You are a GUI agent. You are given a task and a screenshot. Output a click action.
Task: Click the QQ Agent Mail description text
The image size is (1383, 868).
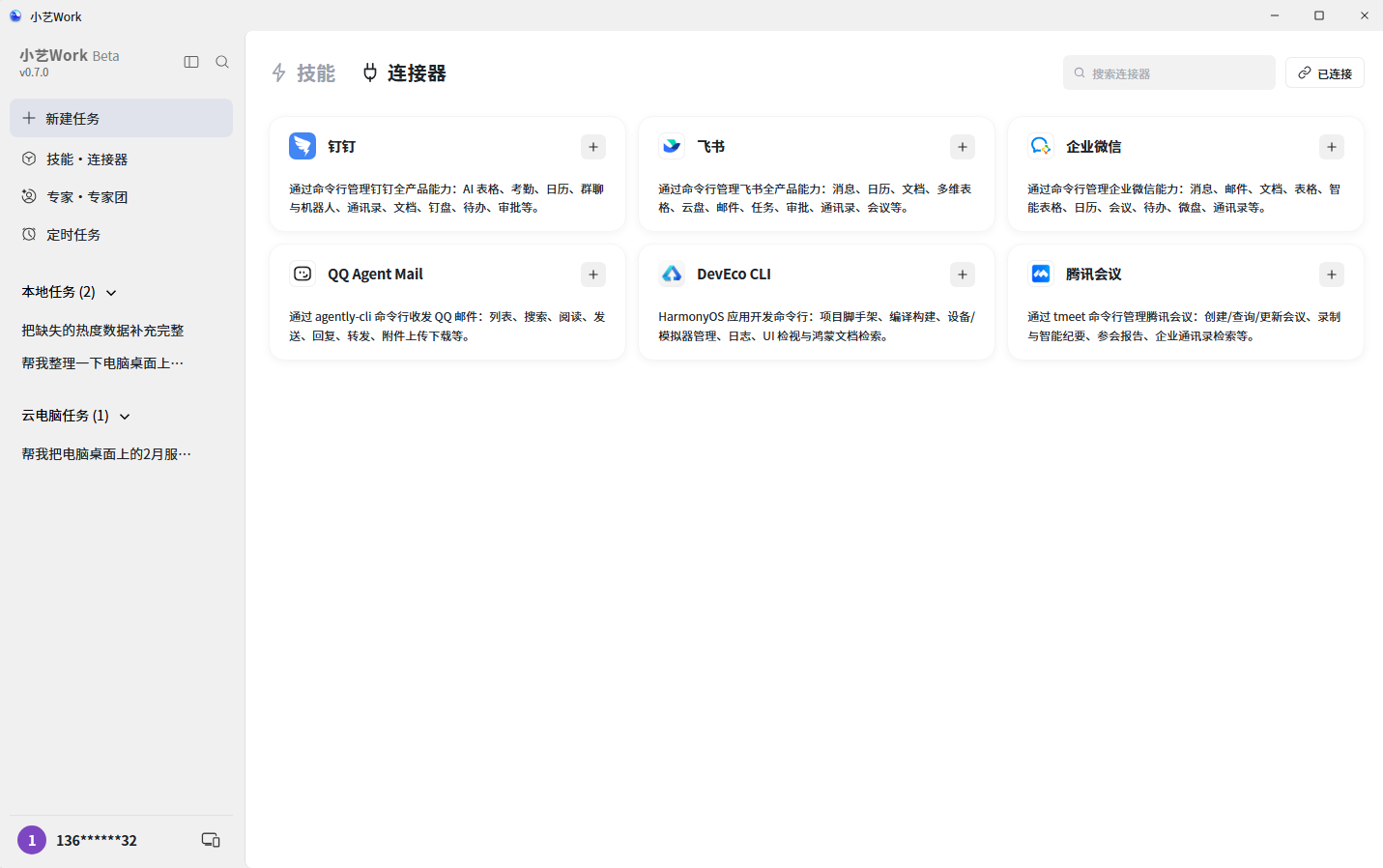(x=447, y=326)
